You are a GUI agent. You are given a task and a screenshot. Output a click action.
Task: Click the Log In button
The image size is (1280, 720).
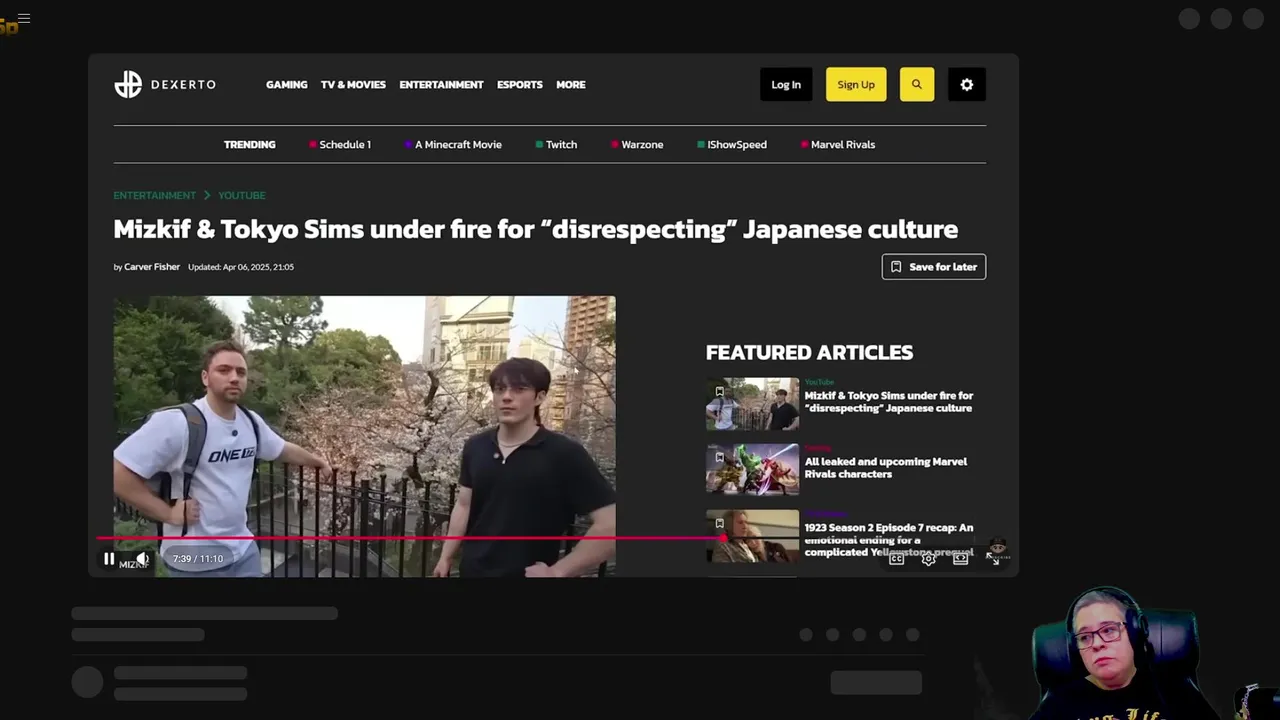pos(786,85)
